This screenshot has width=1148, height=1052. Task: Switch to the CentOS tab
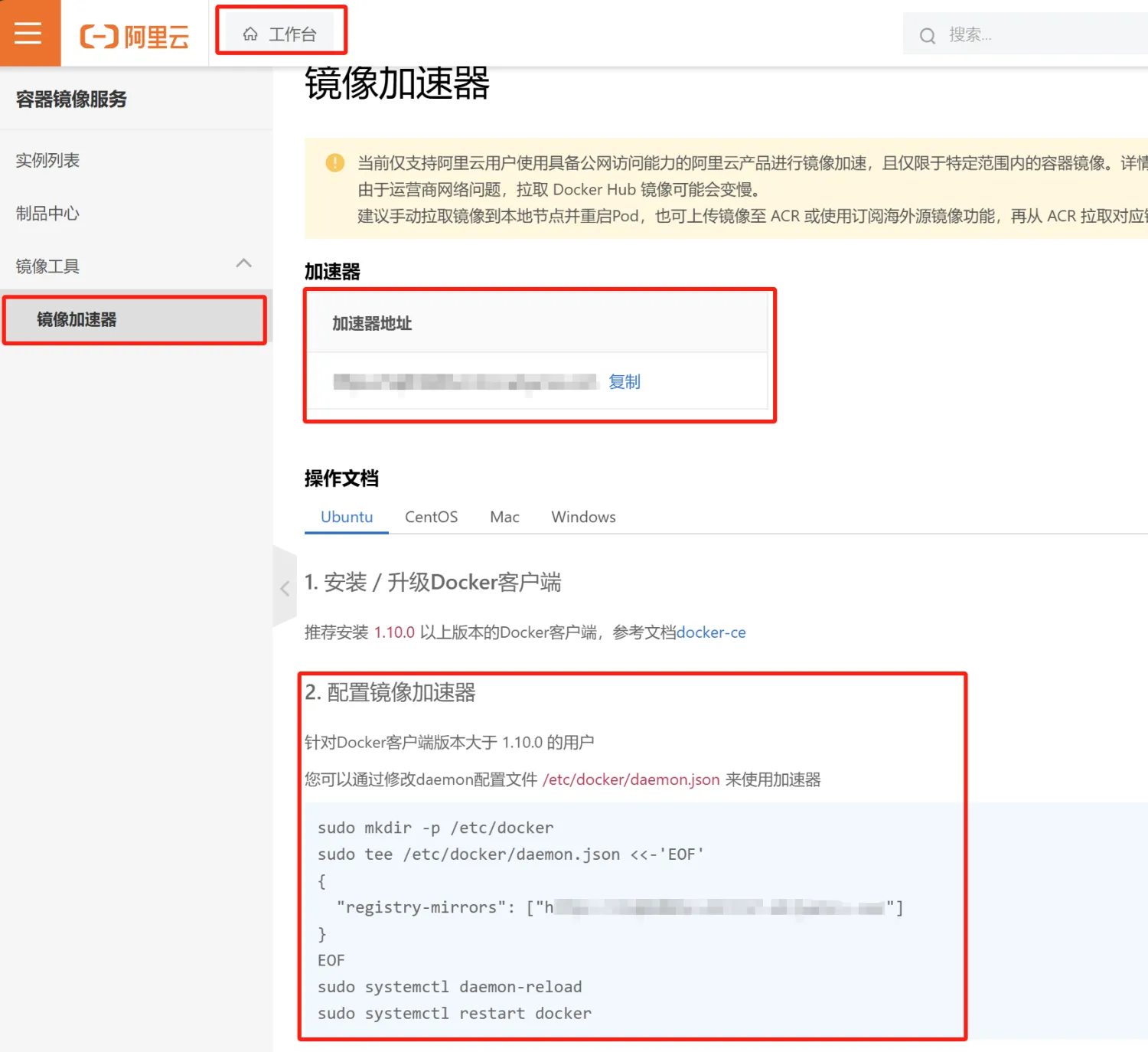point(432,517)
